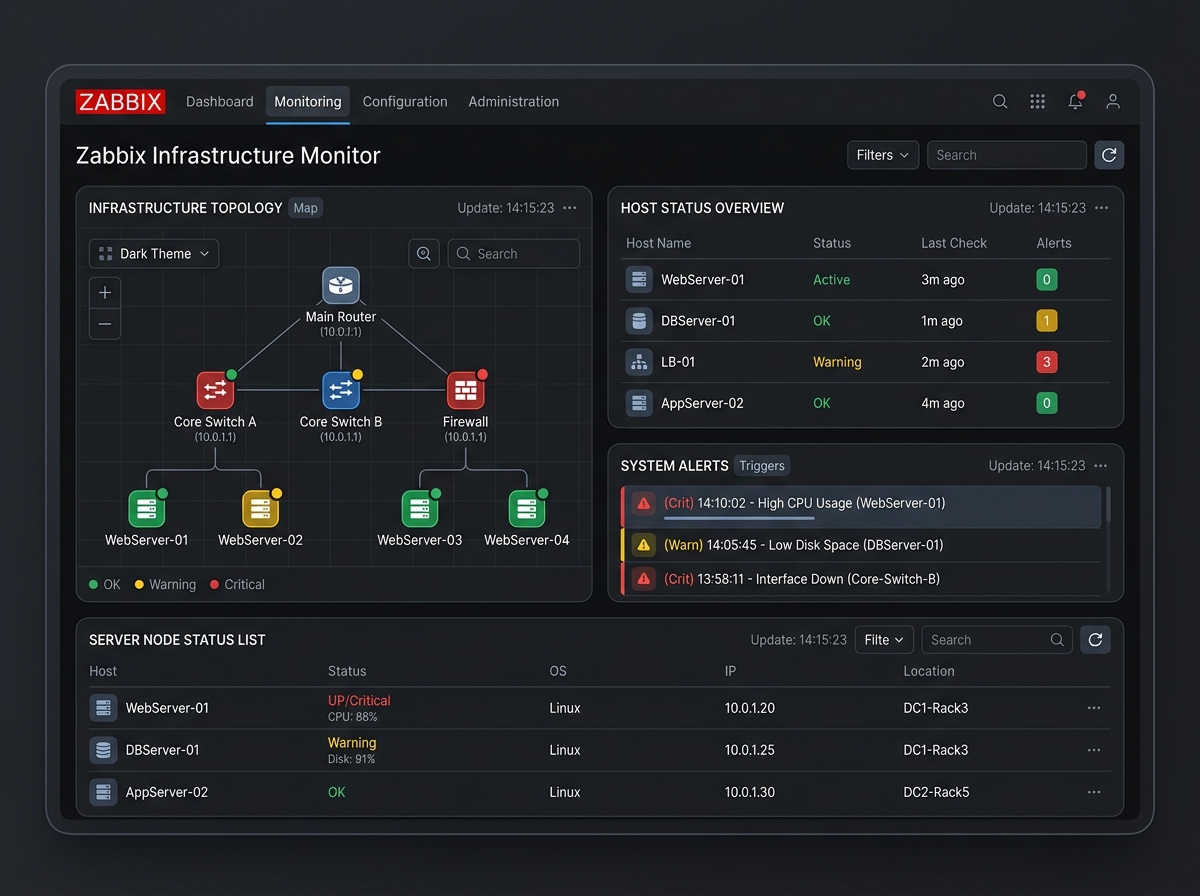Screen dimensions: 1200x896
Task: Open the Low Disk Space warning alert
Action: [861, 545]
